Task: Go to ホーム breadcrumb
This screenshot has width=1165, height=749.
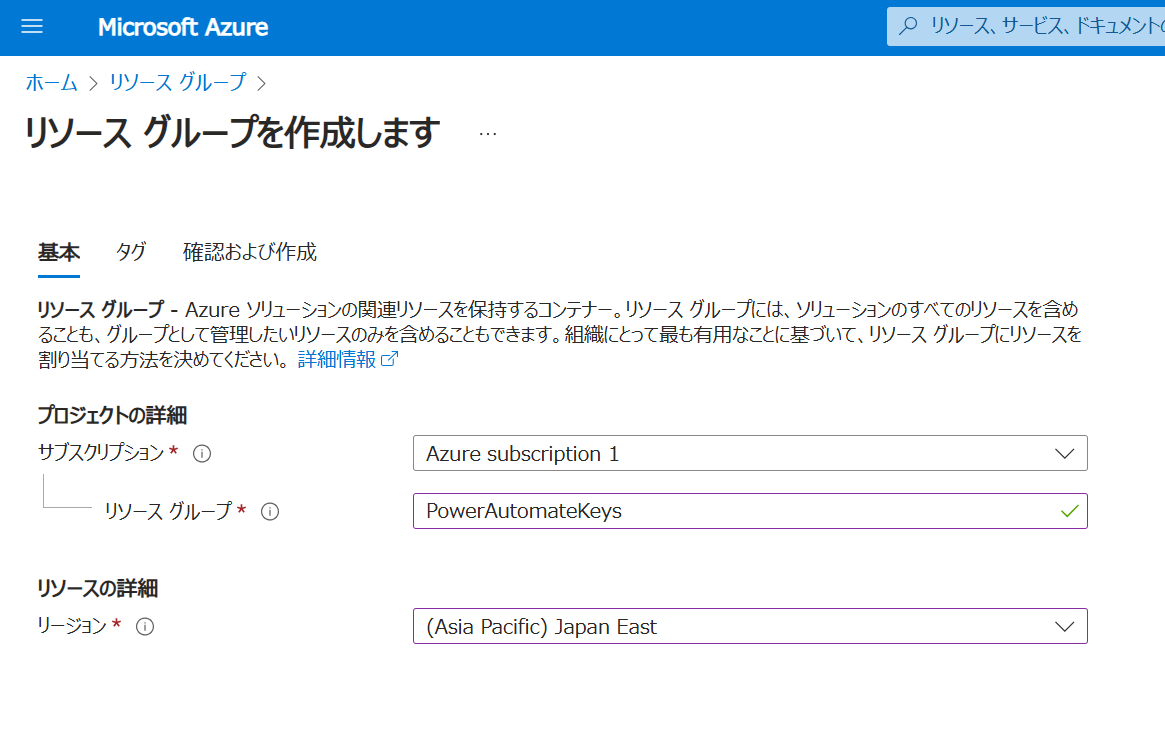Action: 51,82
